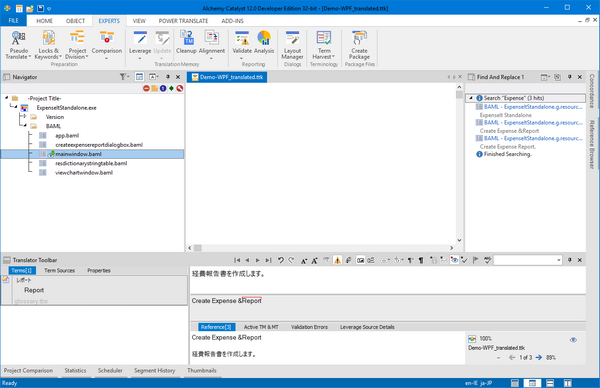Open the Layout Manager
This screenshot has width=600, height=388.
[x=292, y=45]
